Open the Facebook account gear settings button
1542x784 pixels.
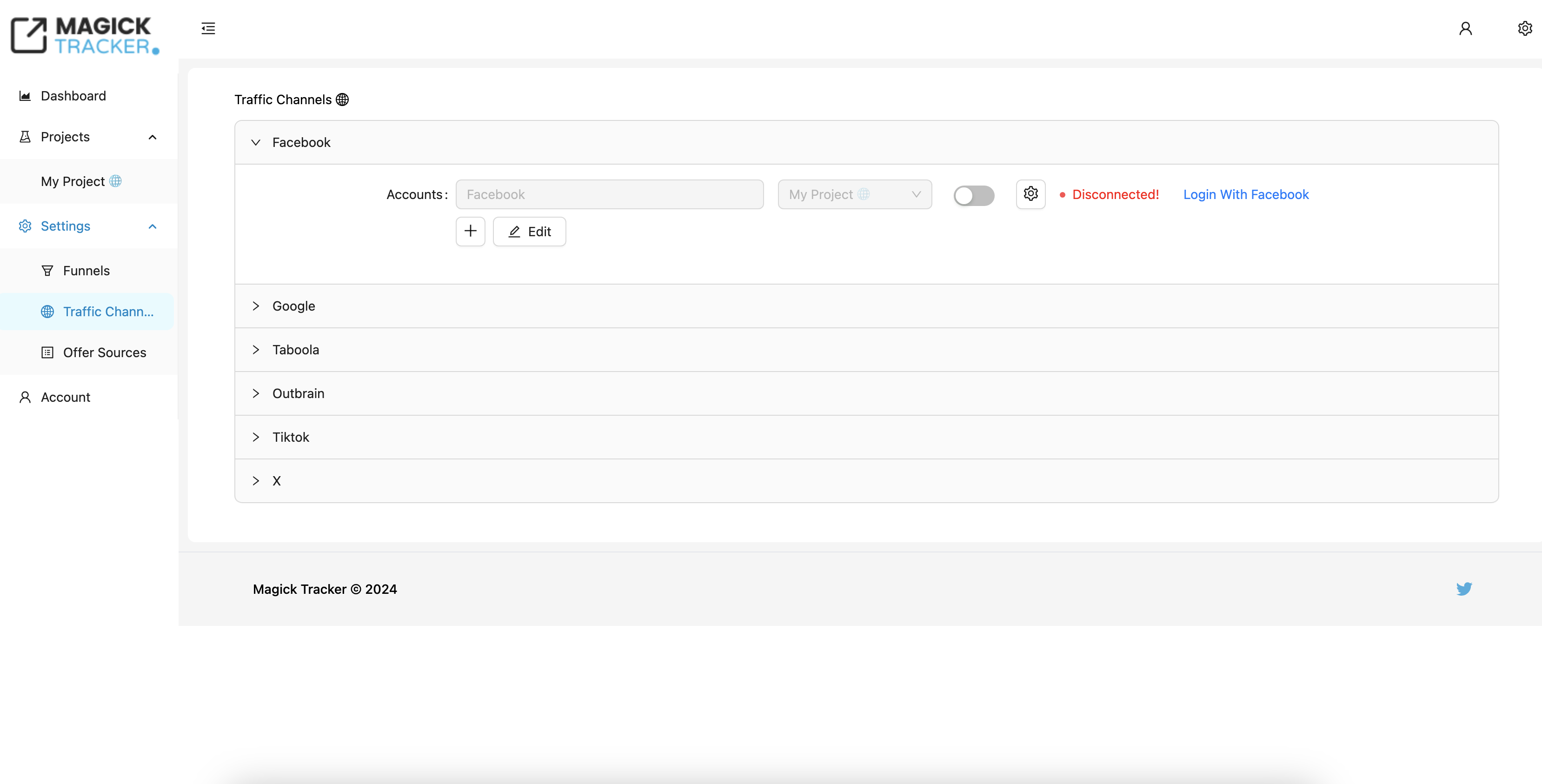pos(1030,194)
